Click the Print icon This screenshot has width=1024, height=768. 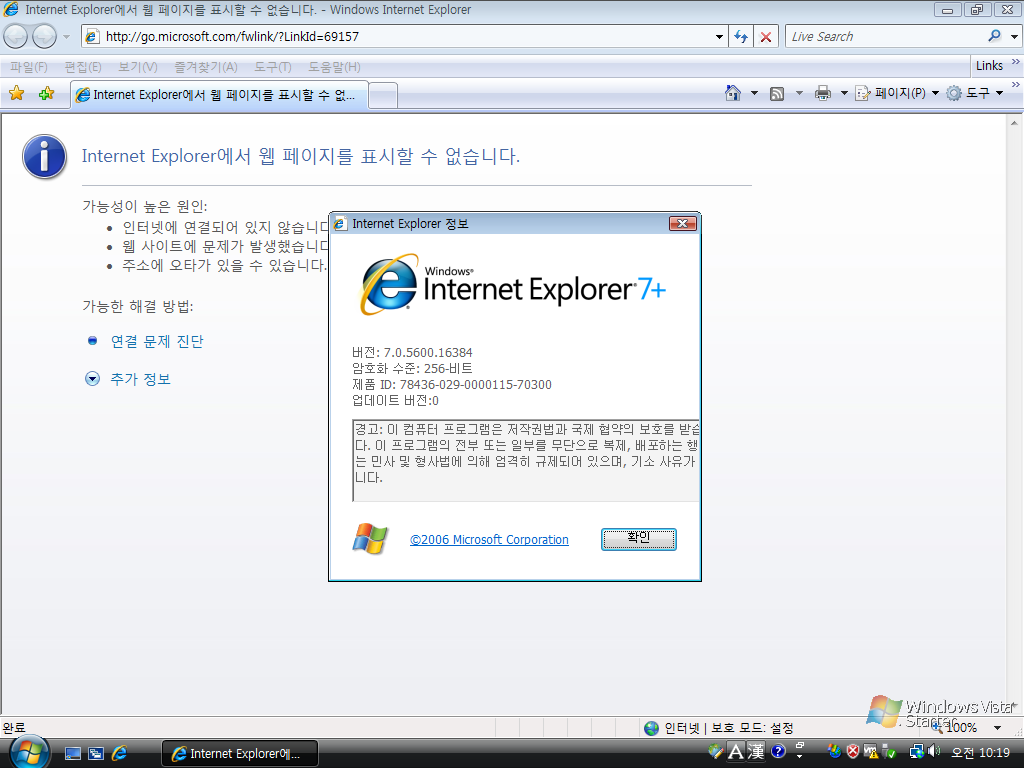coord(823,93)
